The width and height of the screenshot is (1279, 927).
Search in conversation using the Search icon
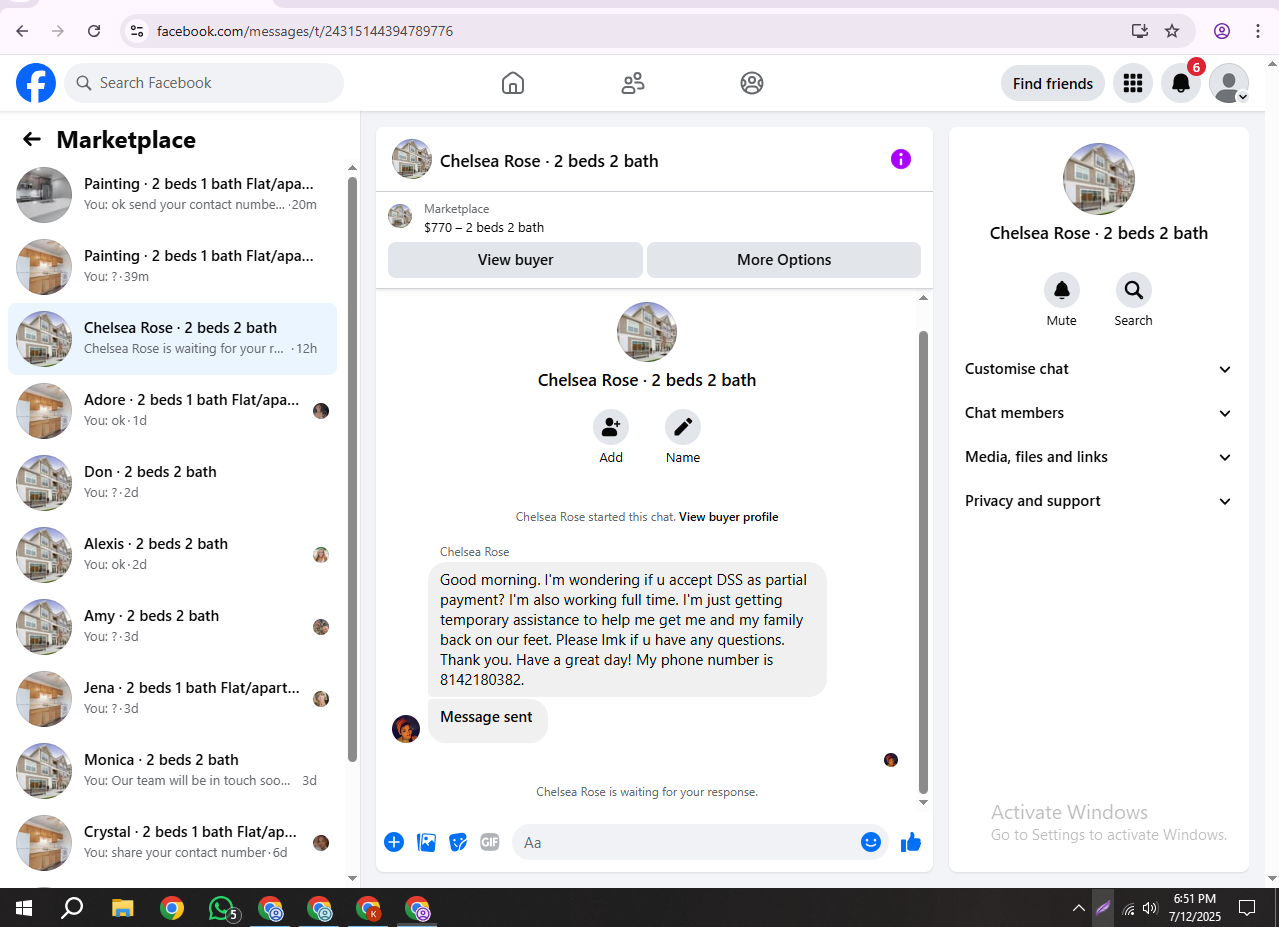[x=1133, y=290]
